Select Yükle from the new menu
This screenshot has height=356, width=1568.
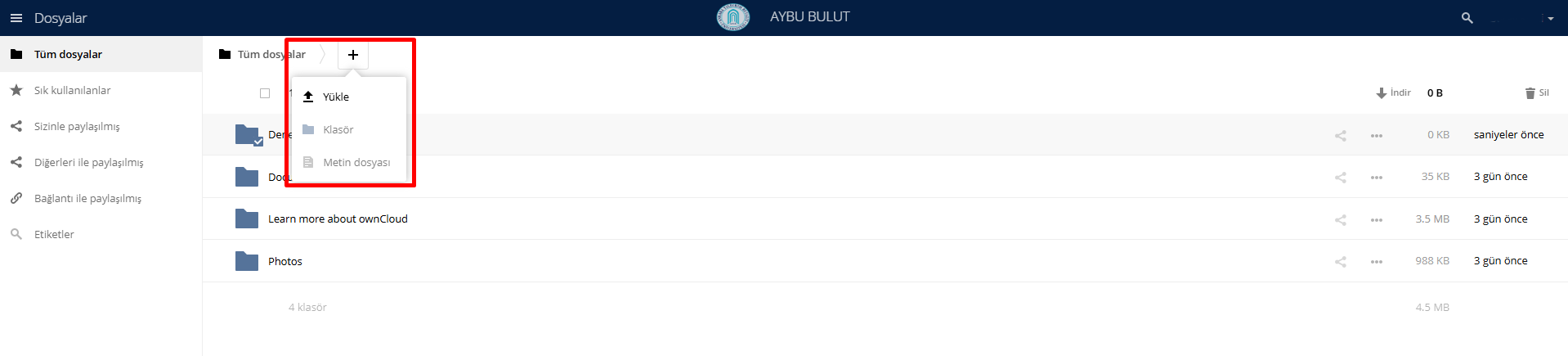(x=335, y=97)
